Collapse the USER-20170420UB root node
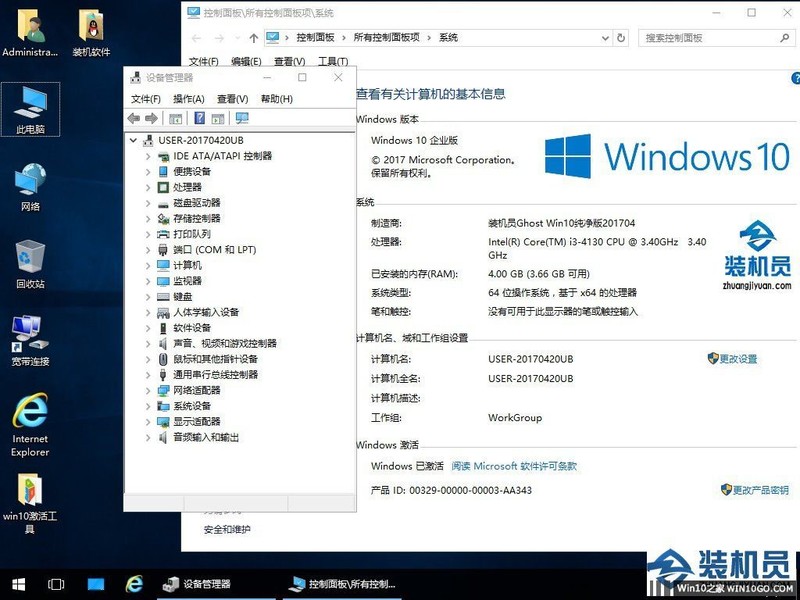This screenshot has height=600, width=800. coord(133,140)
